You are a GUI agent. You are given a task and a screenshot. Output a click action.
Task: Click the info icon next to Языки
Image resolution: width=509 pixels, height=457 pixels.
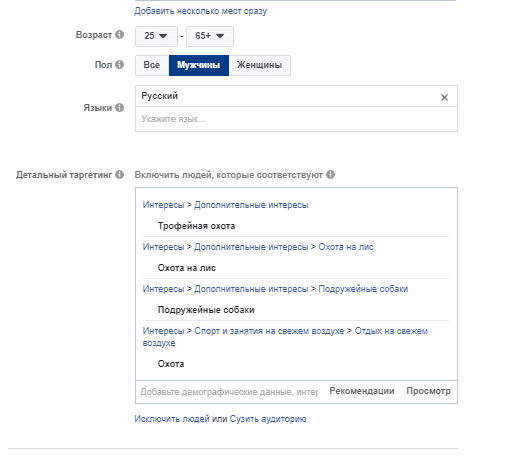click(x=119, y=108)
